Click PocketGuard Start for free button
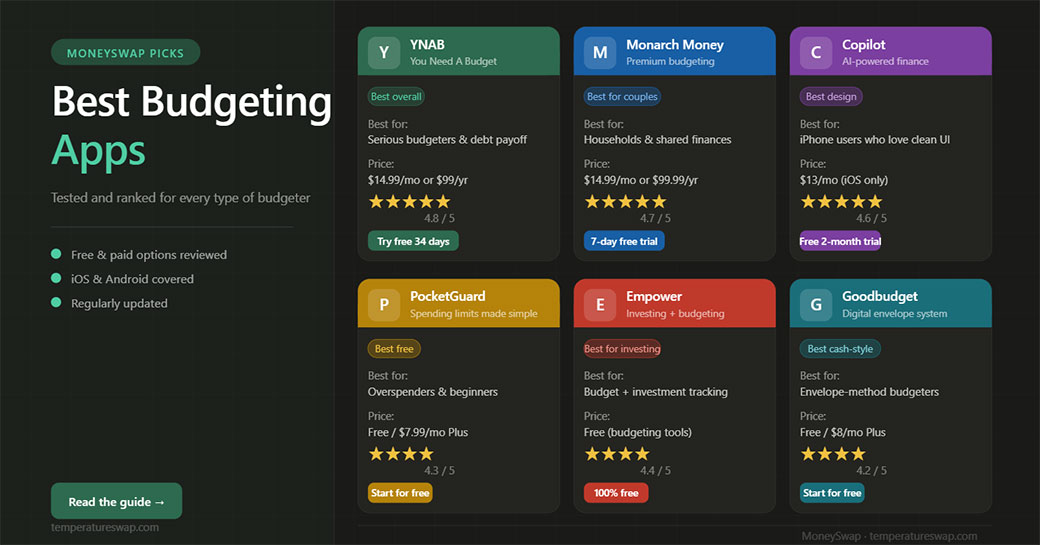This screenshot has height=545, width=1040. click(400, 493)
